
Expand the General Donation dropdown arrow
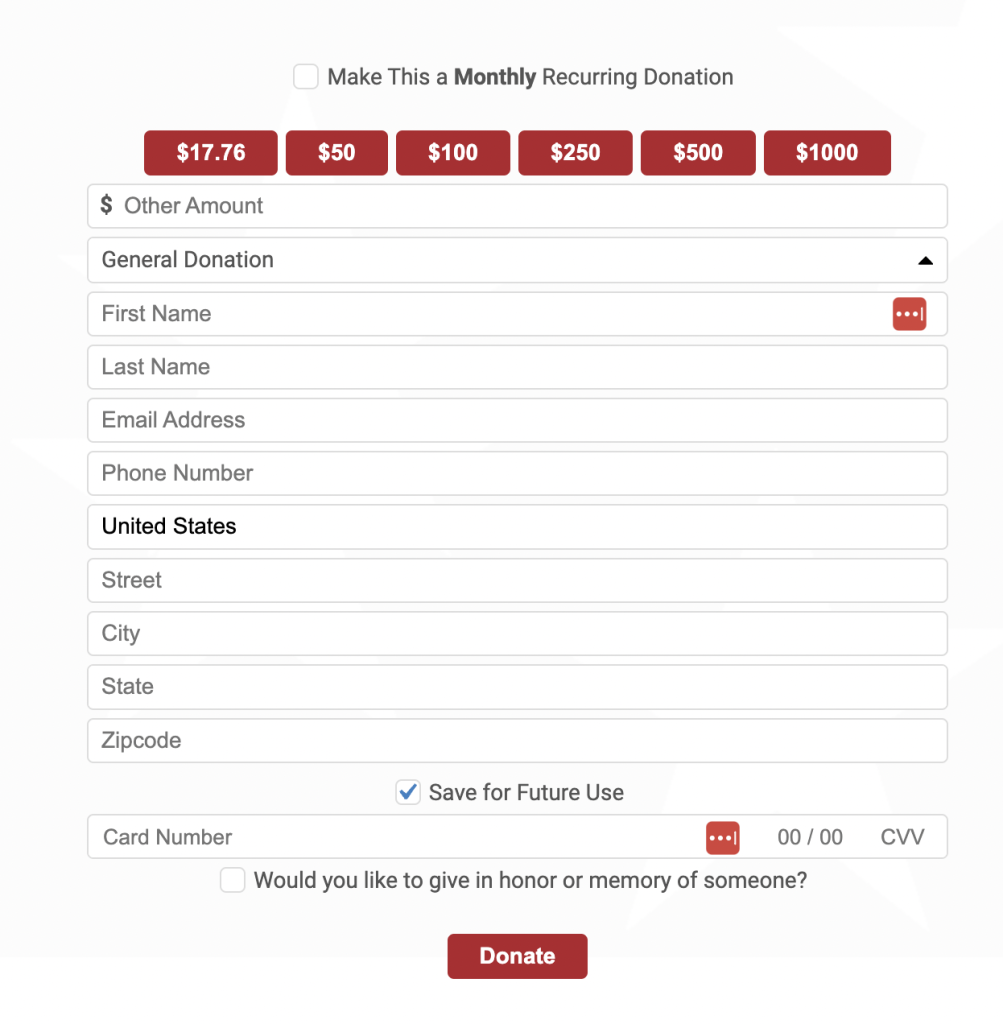925,261
